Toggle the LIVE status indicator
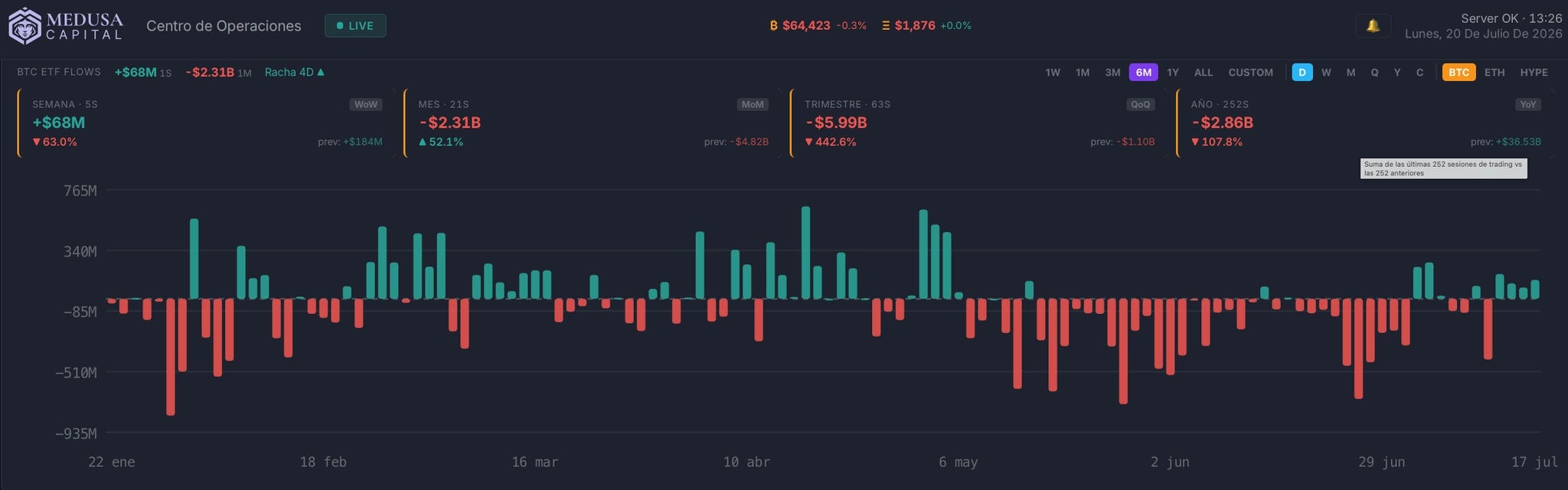1568x490 pixels. pos(355,25)
